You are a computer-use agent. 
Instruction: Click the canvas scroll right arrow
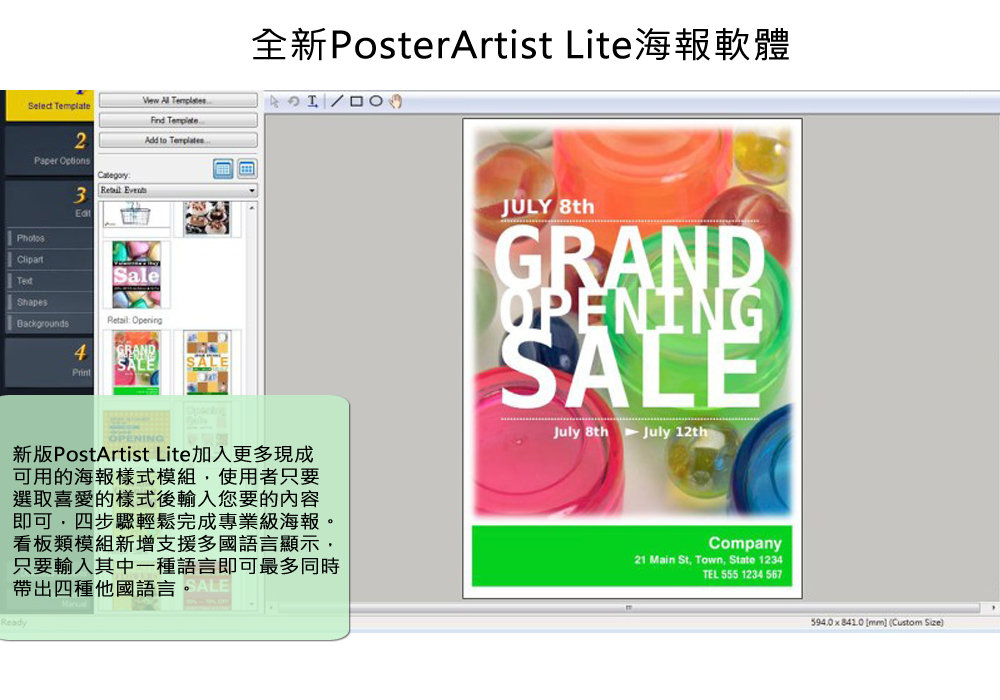992,608
